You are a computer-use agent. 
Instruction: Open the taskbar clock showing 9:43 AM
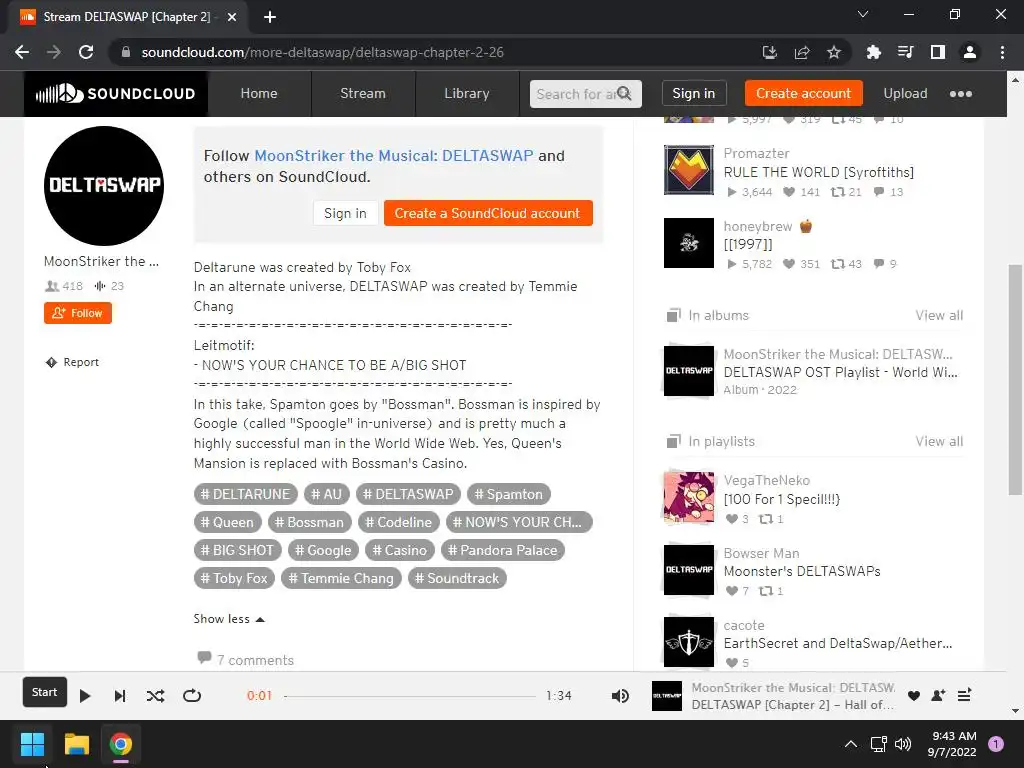coord(952,744)
